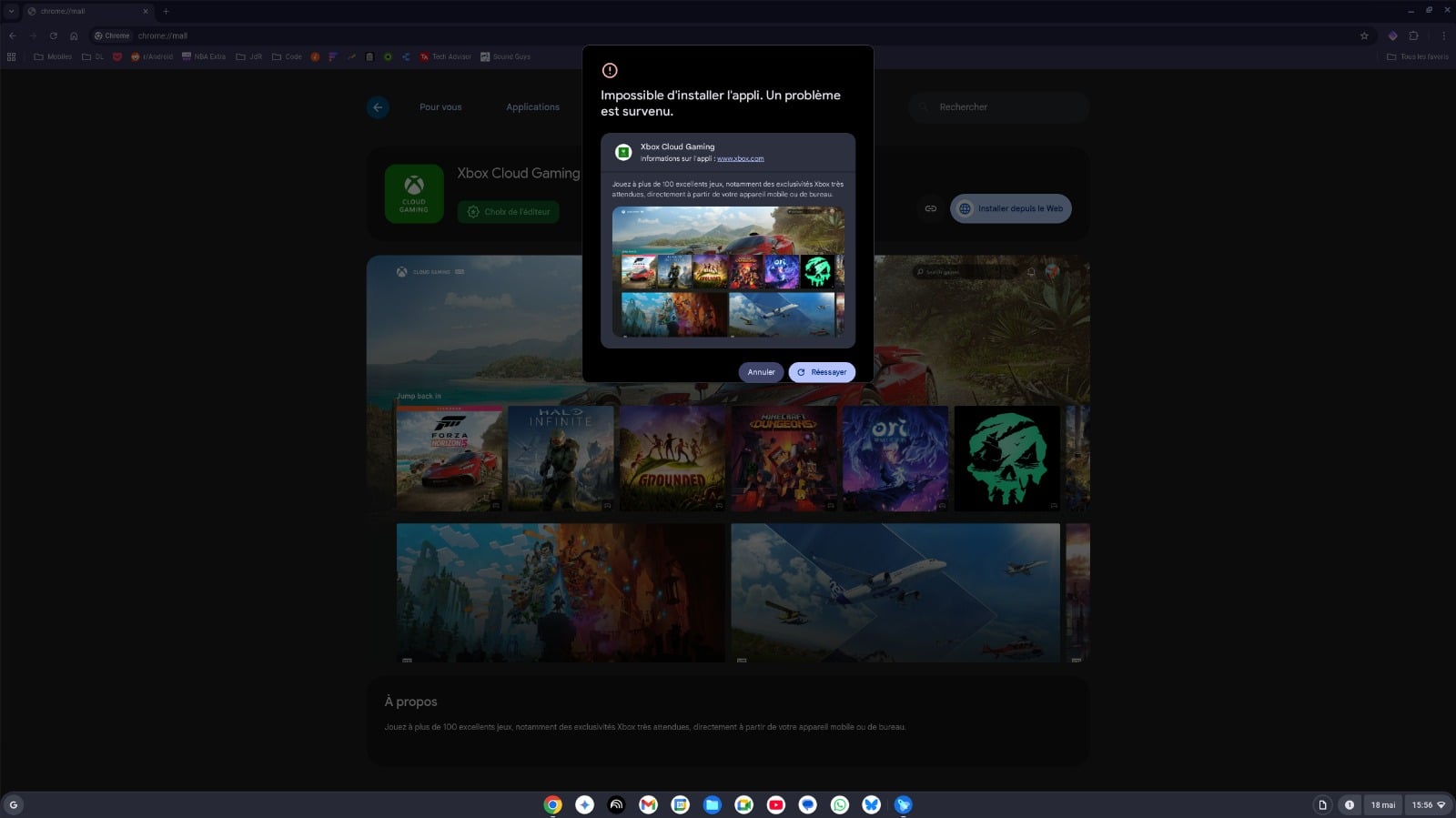This screenshot has width=1456, height=818.
Task: Click the chrome://mall address bar
Action: [x=728, y=35]
